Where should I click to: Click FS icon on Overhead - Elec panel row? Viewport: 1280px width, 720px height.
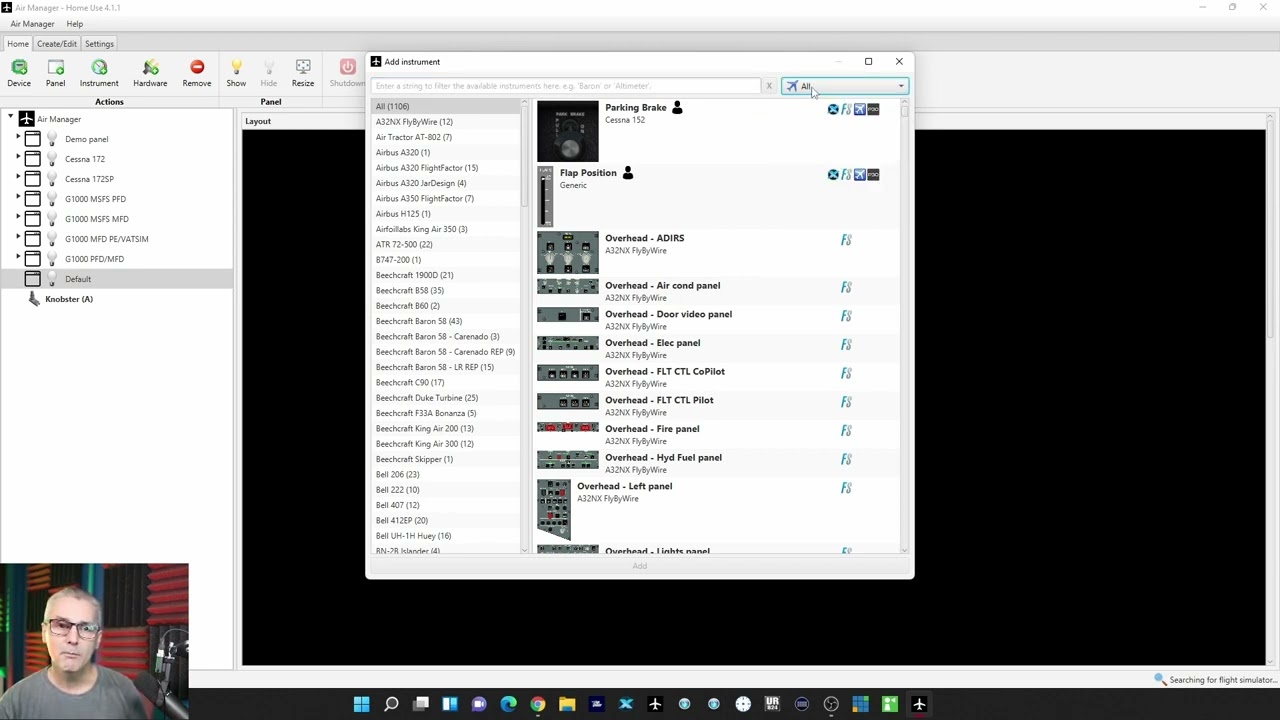coord(846,345)
